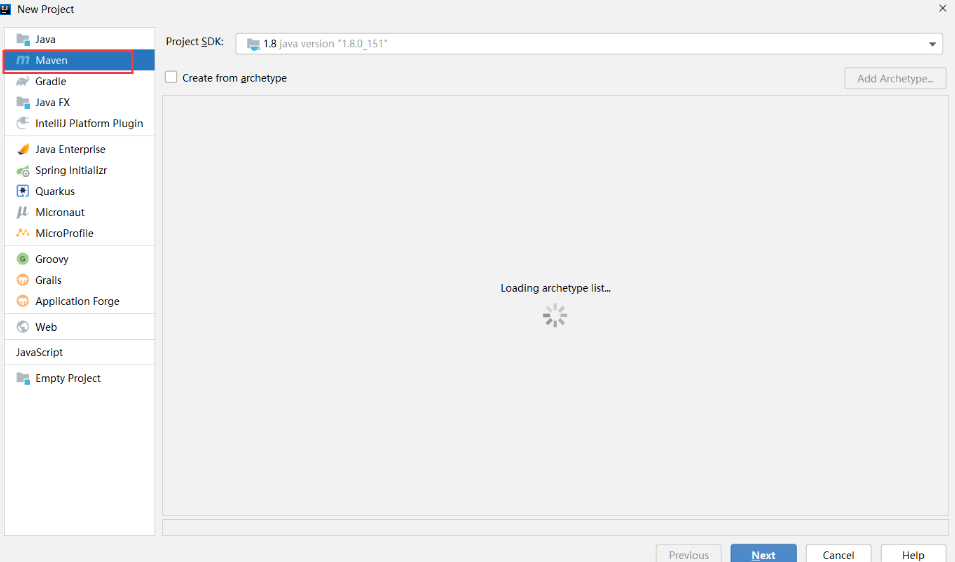
Task: Pick Quarkus from the list
Action: tap(80, 191)
